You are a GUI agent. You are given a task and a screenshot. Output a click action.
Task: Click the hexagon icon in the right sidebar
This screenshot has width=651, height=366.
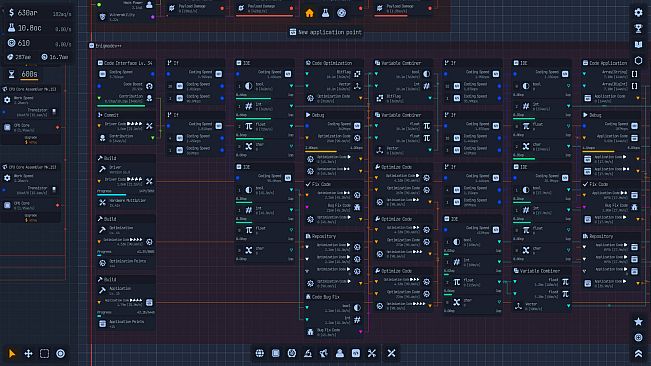click(639, 61)
